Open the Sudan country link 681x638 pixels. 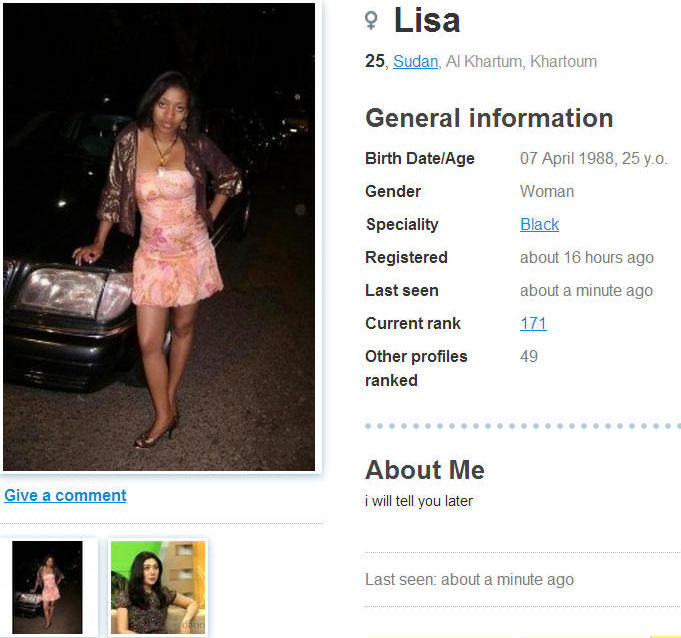[x=415, y=61]
